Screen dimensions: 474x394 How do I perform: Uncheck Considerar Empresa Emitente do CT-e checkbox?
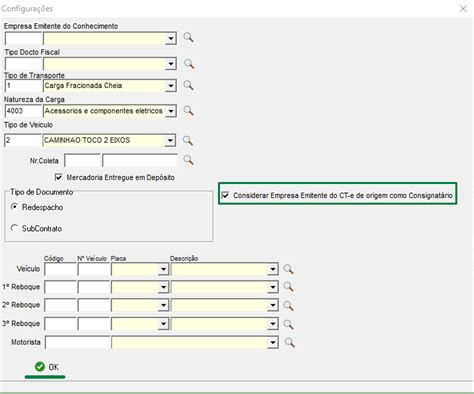tap(226, 195)
